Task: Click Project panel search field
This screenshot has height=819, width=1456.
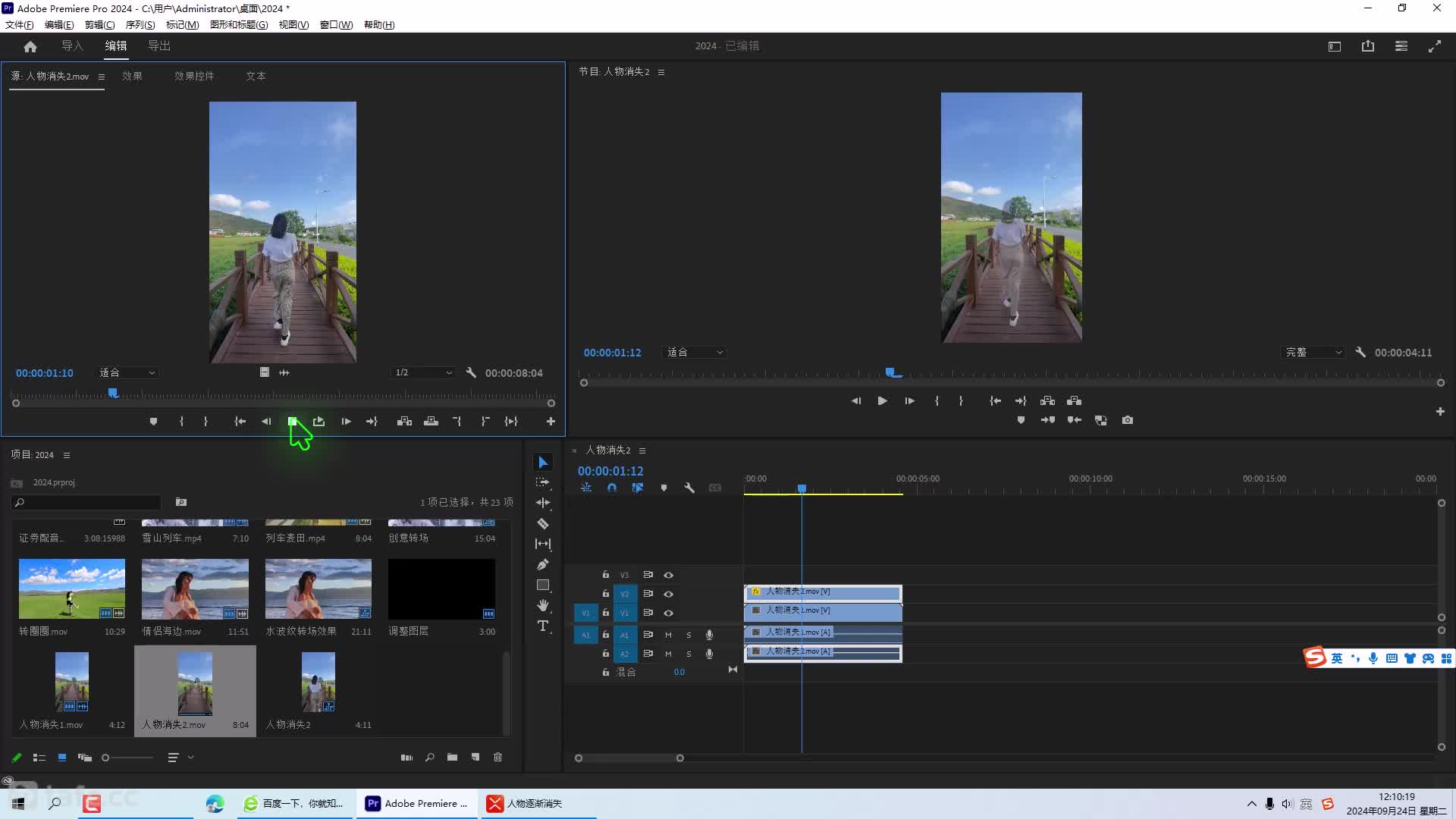Action: pos(86,503)
